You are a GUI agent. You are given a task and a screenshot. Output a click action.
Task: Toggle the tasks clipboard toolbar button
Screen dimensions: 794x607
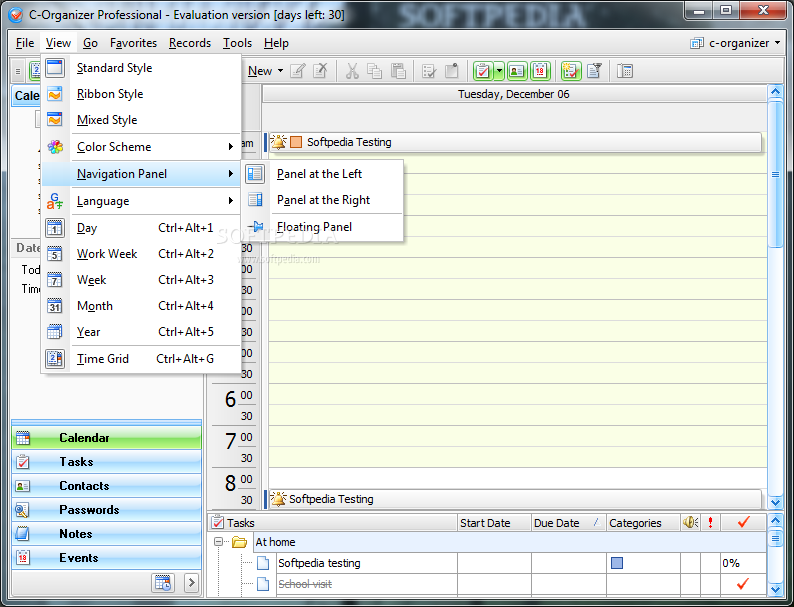click(483, 71)
